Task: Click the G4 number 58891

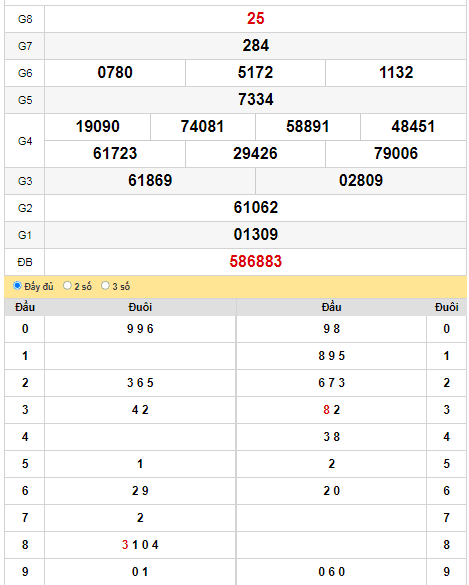Action: [x=308, y=126]
